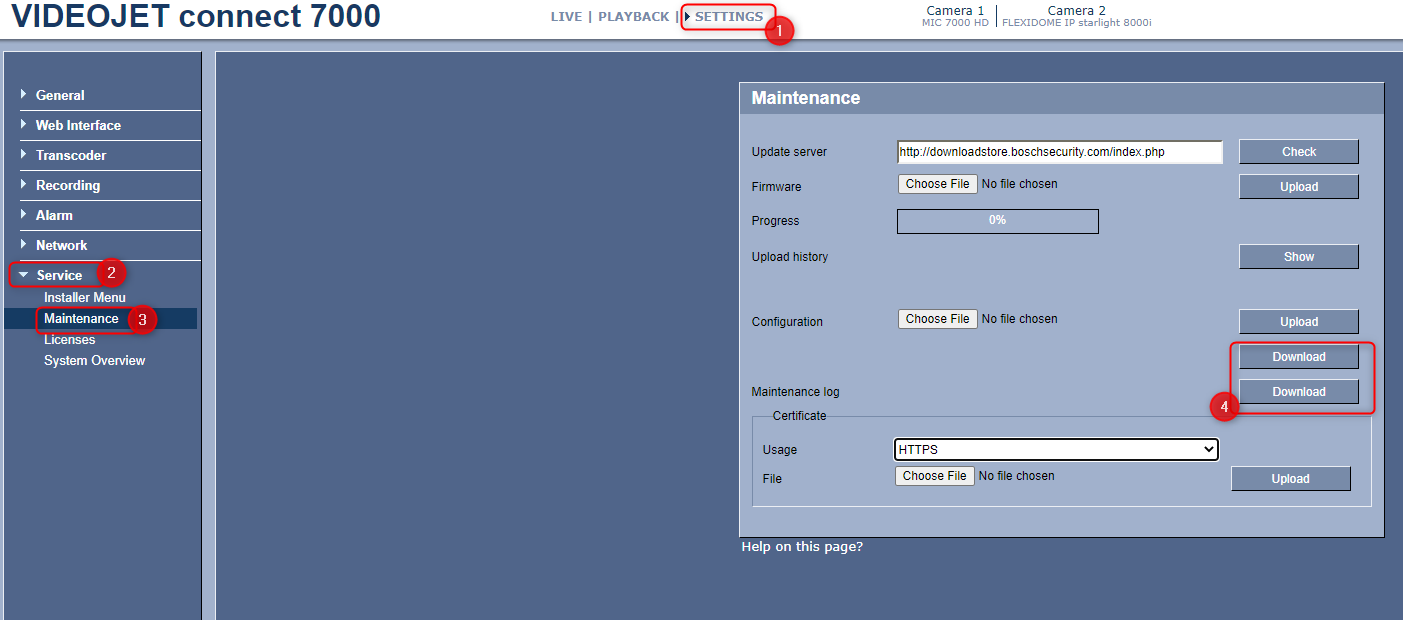
Task: Open the System Overview page
Action: (x=94, y=360)
